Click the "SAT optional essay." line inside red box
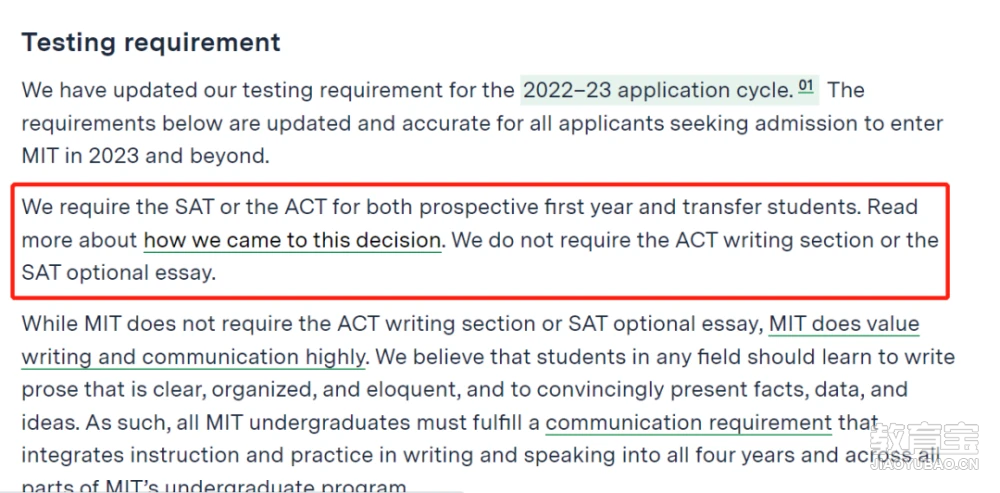The width and height of the screenshot is (1000, 493). click(x=119, y=273)
